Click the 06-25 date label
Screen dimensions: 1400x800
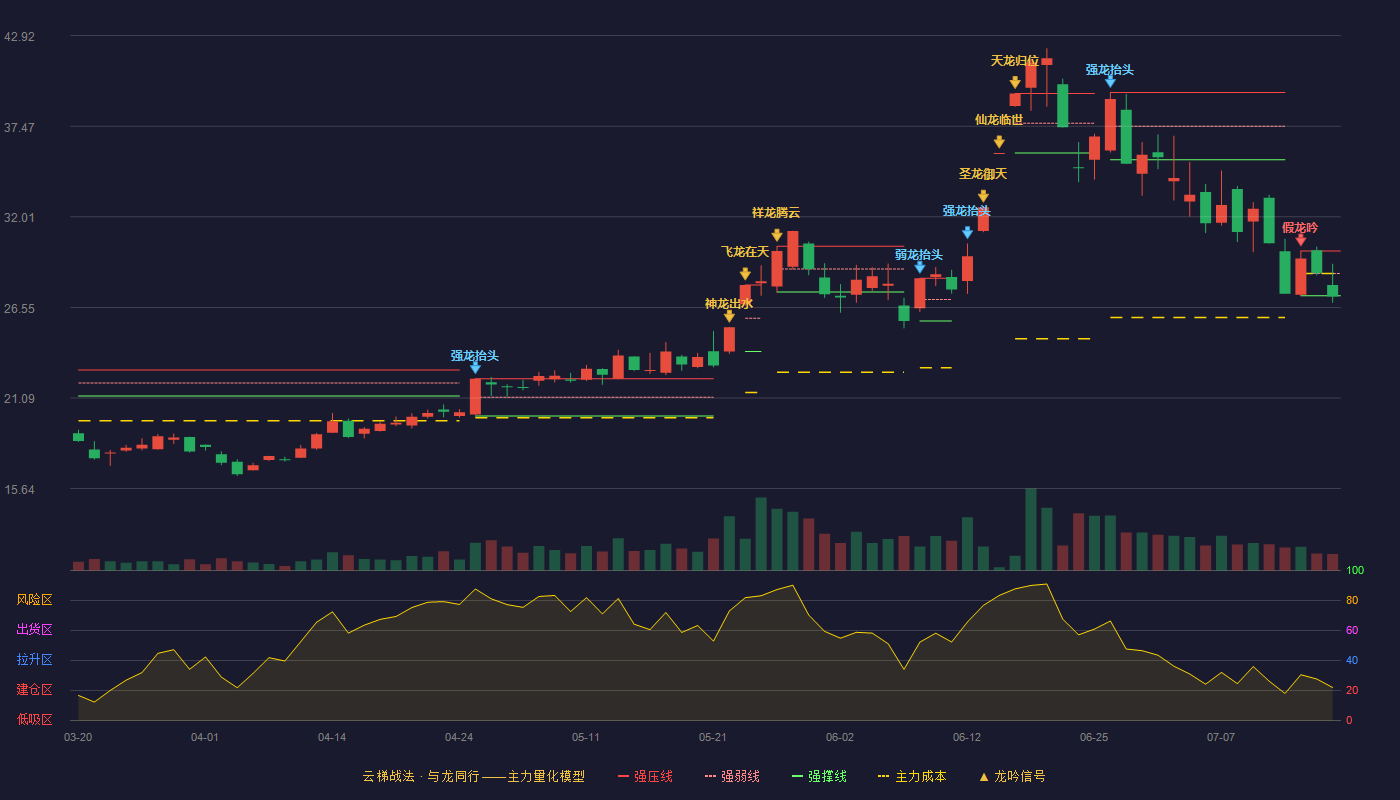[1094, 737]
